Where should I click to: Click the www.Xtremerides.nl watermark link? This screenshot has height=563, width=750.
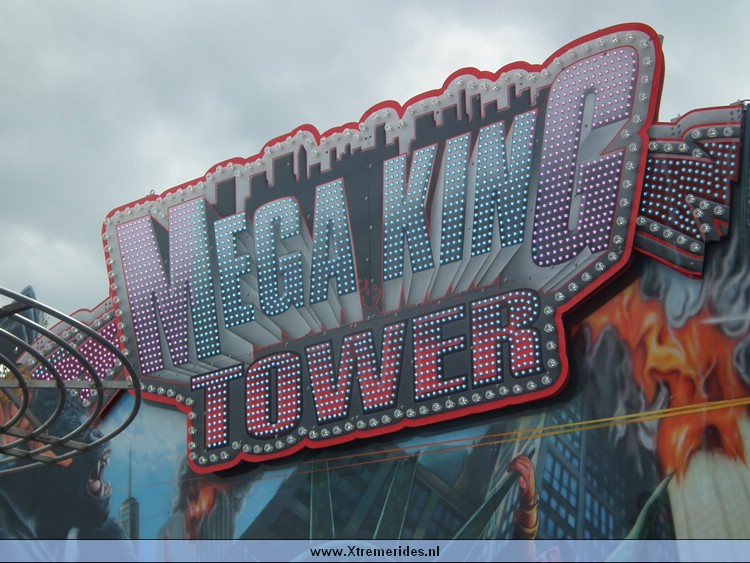375,552
